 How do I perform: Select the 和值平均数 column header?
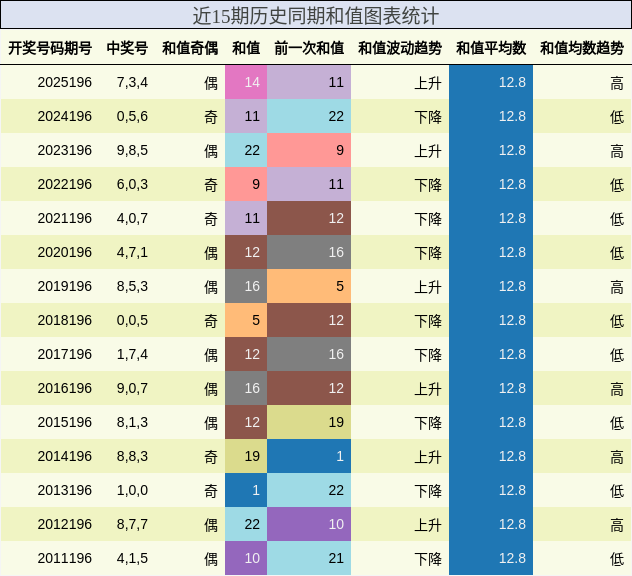click(x=491, y=48)
